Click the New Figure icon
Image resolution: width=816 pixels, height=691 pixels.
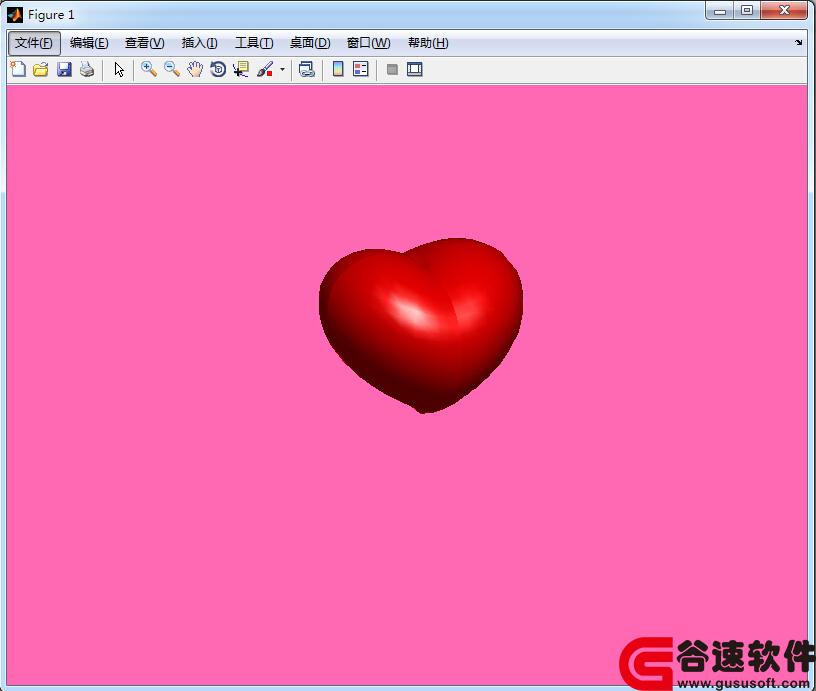pos(18,69)
